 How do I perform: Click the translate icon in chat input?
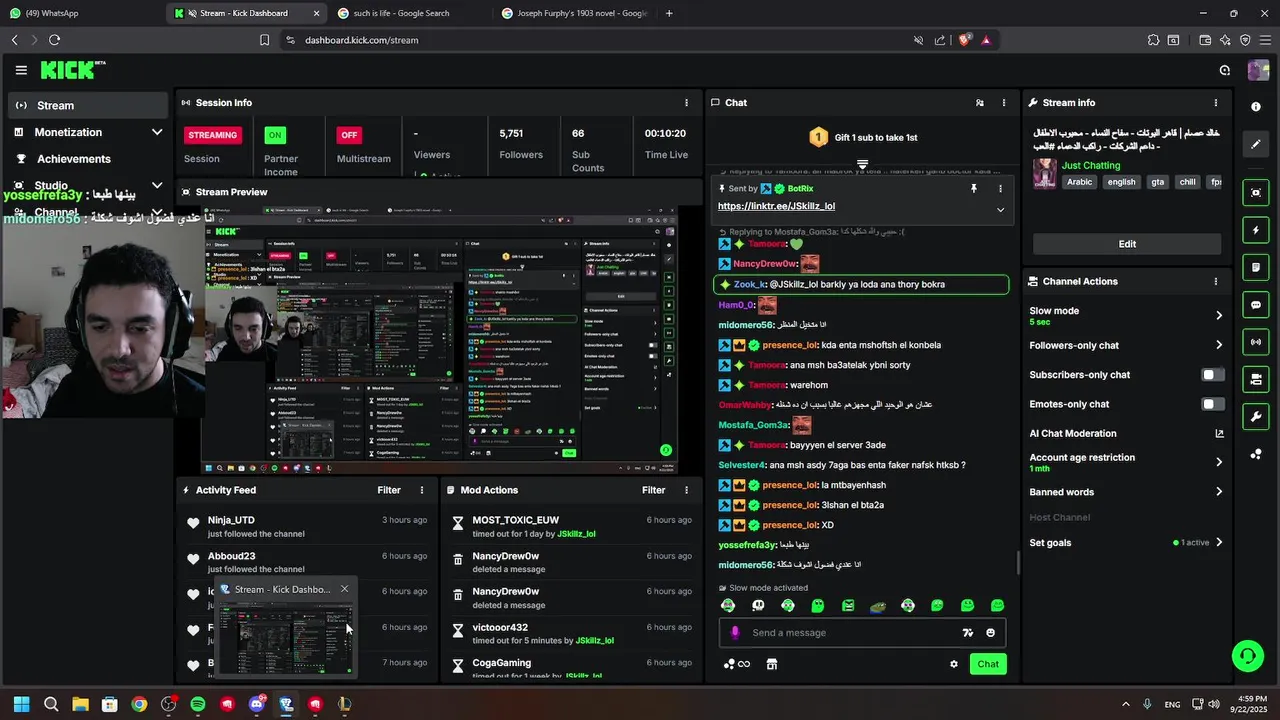coord(967,633)
